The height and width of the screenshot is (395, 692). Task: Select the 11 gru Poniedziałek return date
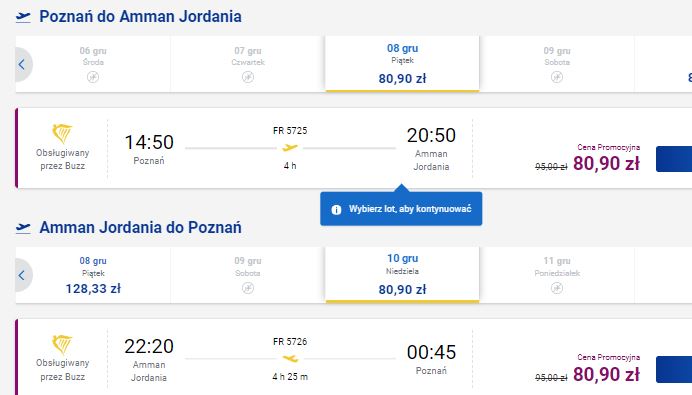[x=557, y=275]
